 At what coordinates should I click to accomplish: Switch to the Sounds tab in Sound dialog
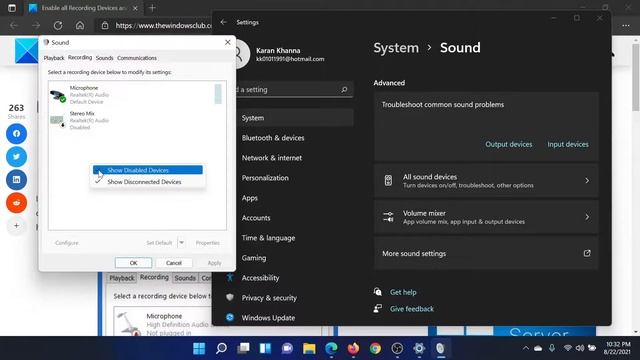click(x=104, y=58)
